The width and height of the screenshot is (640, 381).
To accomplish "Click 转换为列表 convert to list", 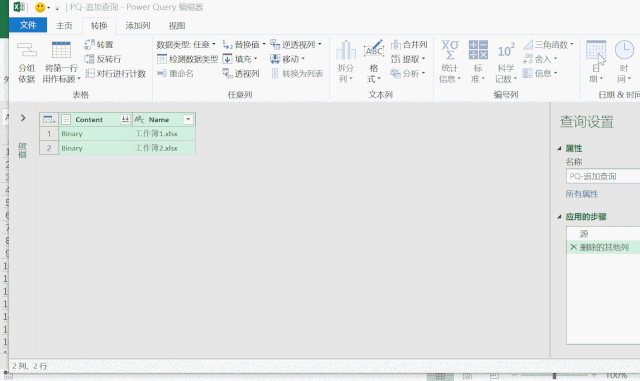I will 297,74.
